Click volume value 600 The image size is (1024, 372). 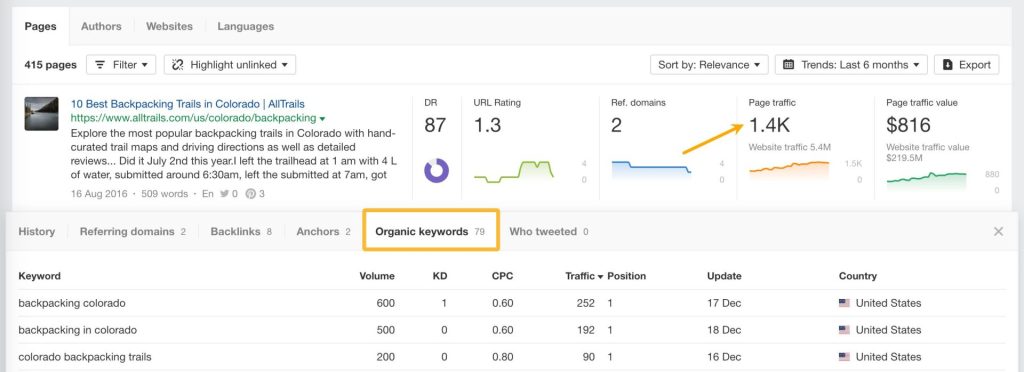[385, 303]
